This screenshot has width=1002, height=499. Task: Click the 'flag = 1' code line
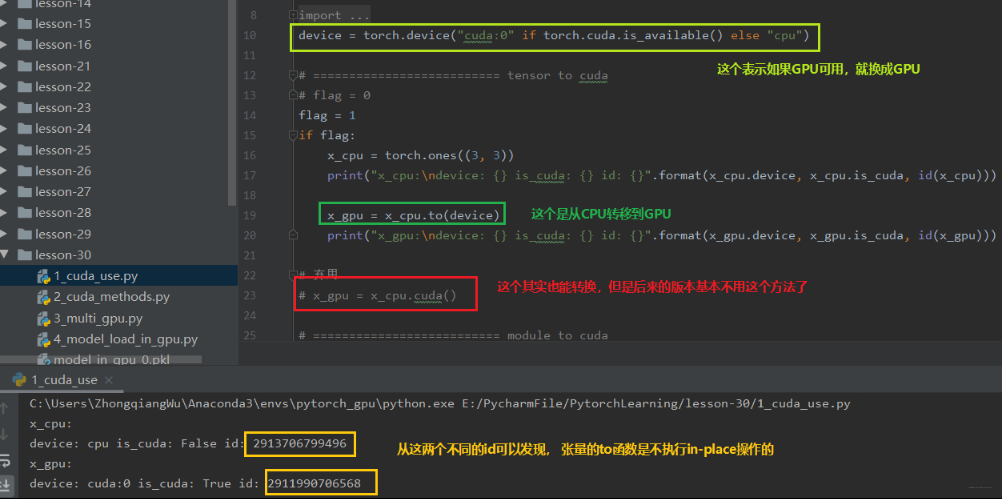tap(327, 116)
